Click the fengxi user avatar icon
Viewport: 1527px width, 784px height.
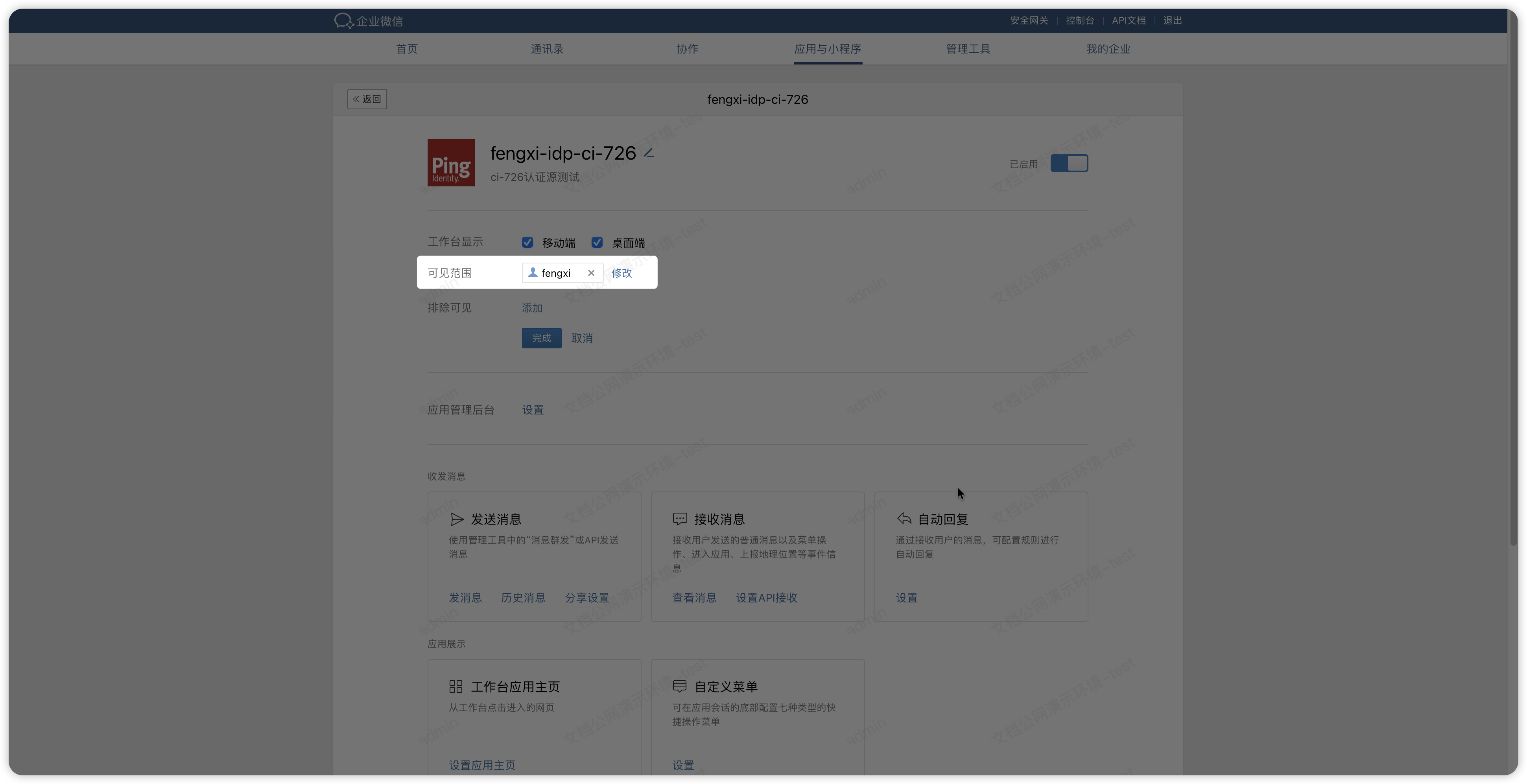(533, 272)
